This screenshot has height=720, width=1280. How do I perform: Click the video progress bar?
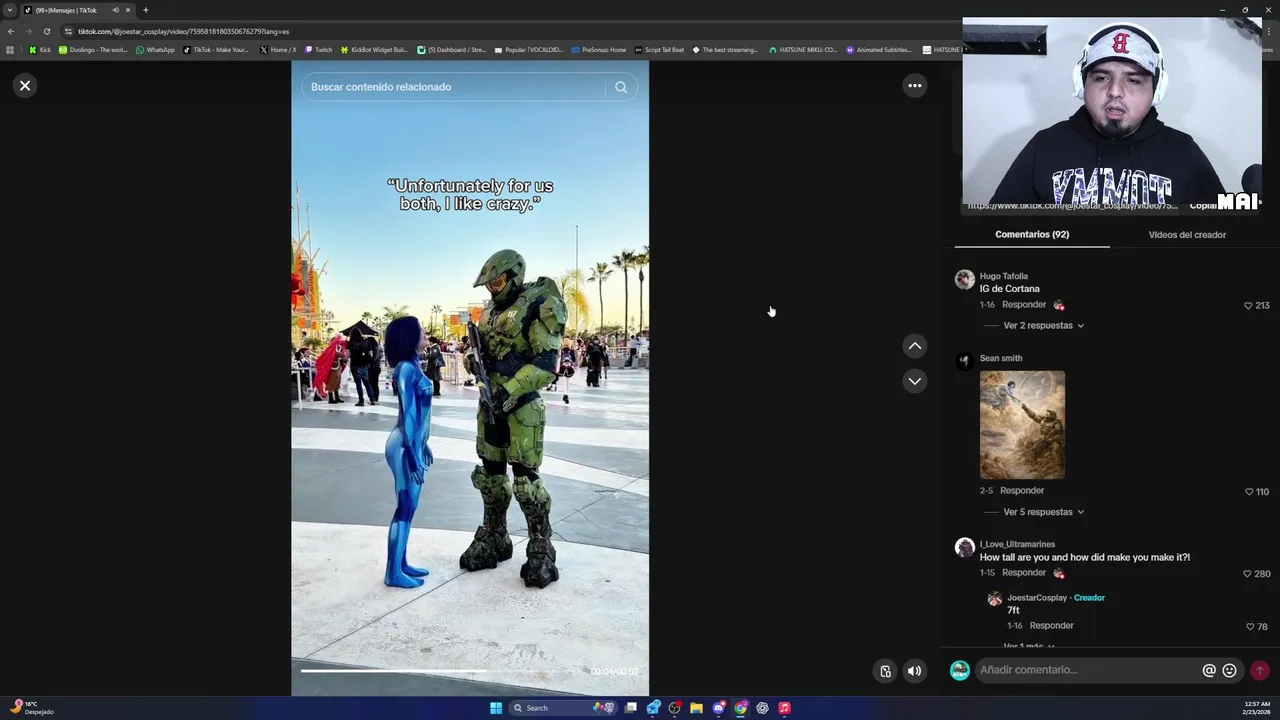pyautogui.click(x=469, y=671)
